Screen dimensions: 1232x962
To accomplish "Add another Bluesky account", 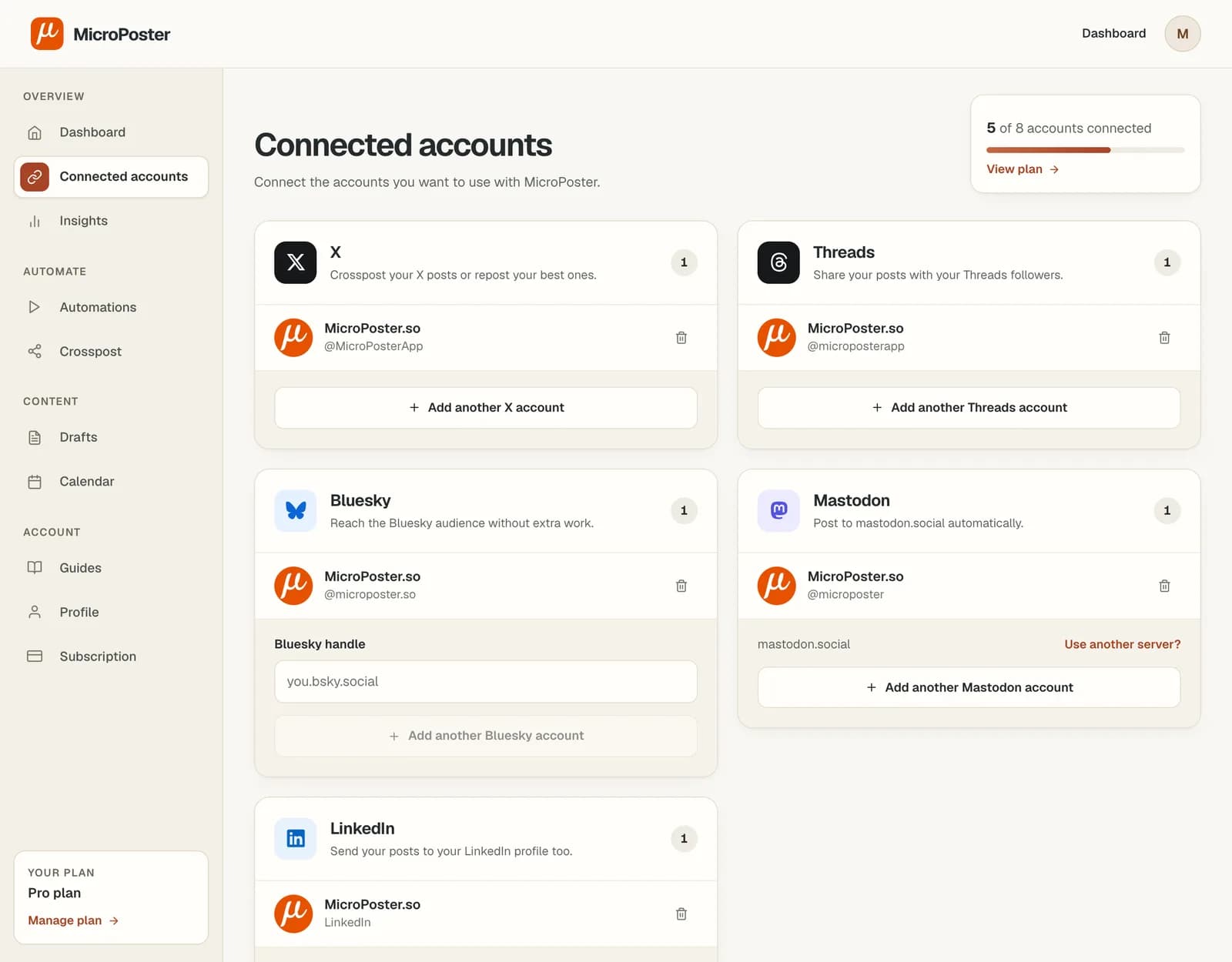I will click(486, 736).
